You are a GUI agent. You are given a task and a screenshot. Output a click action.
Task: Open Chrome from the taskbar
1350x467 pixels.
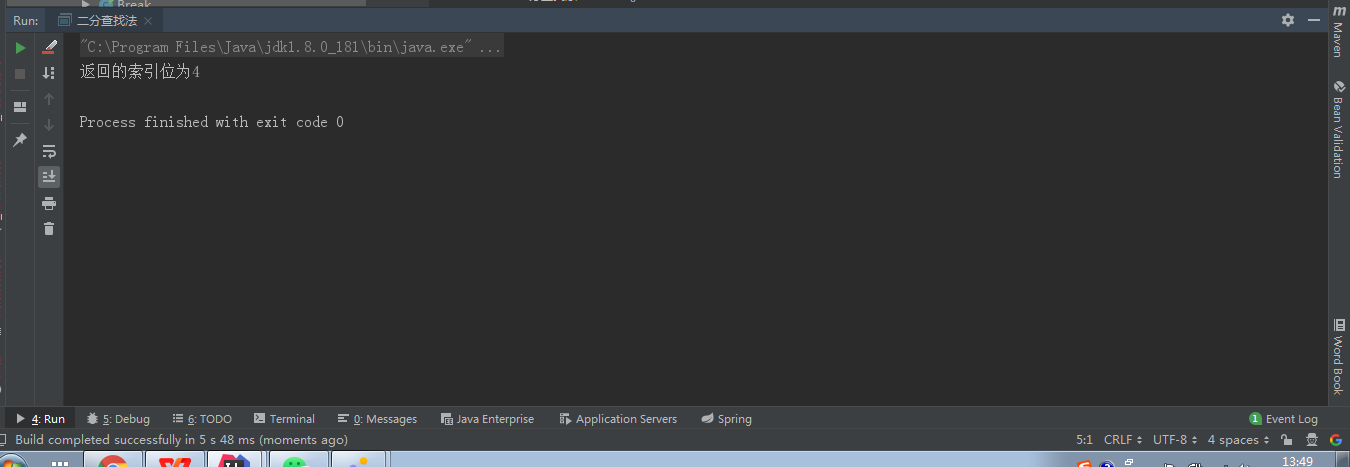112,462
